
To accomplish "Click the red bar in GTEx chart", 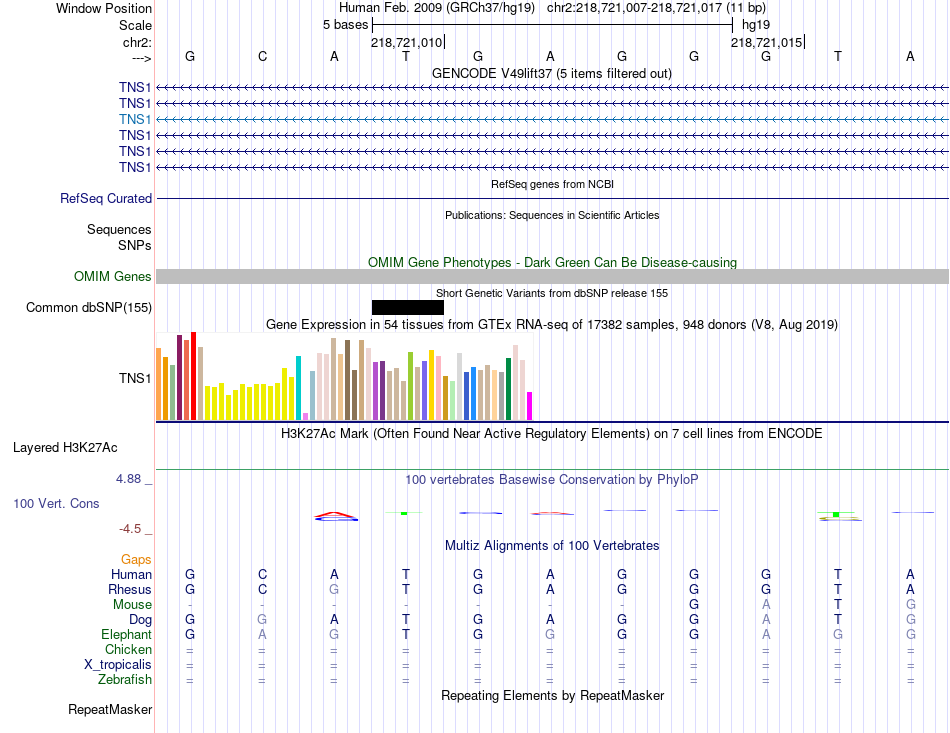I will [x=193, y=376].
